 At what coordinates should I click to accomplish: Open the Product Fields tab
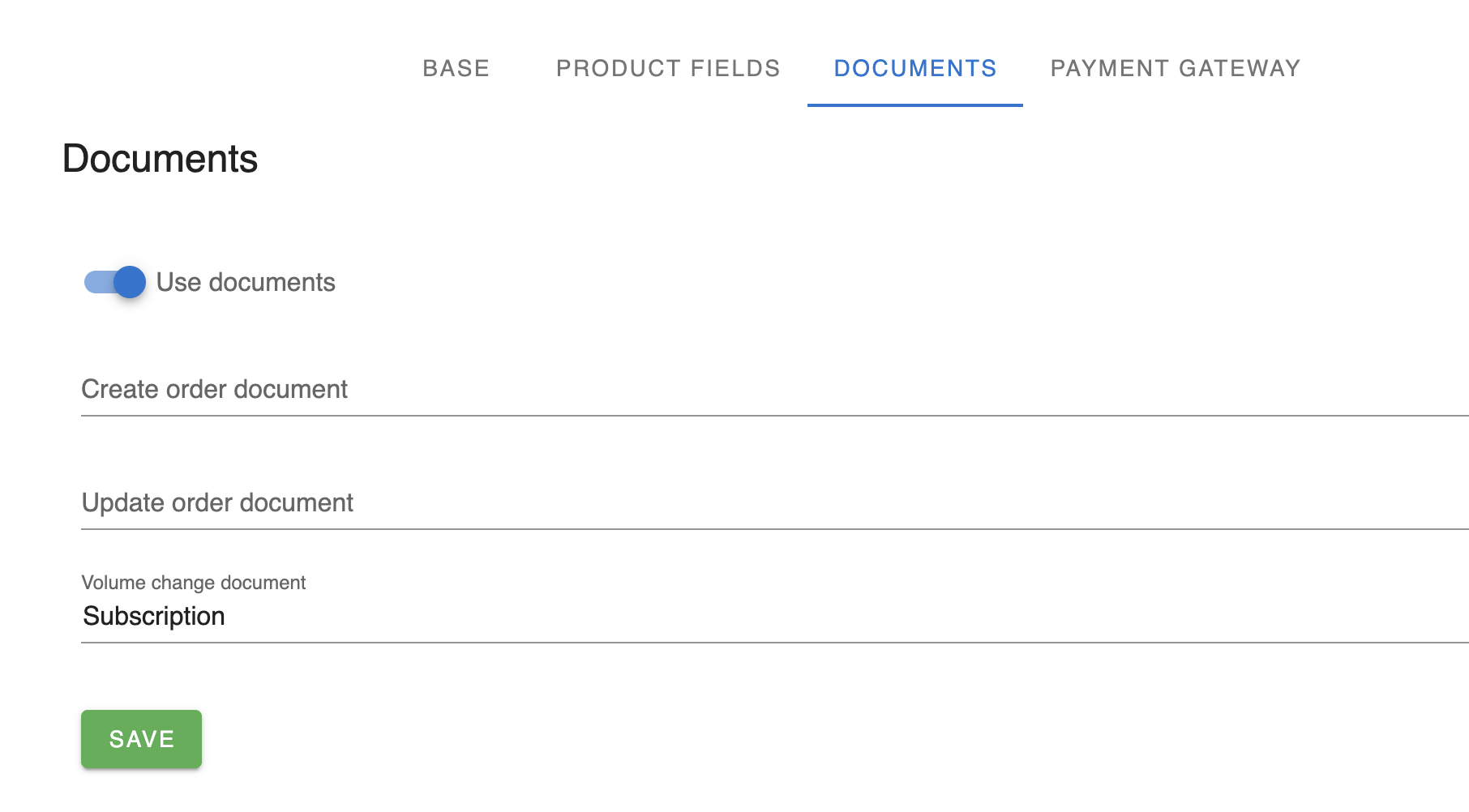click(668, 69)
